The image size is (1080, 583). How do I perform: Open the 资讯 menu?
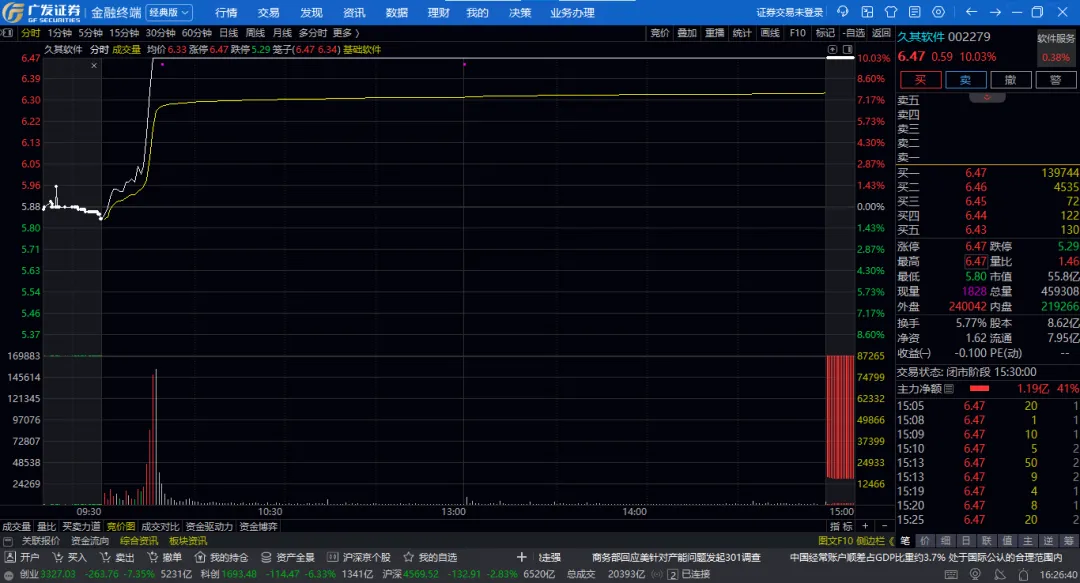[x=354, y=12]
